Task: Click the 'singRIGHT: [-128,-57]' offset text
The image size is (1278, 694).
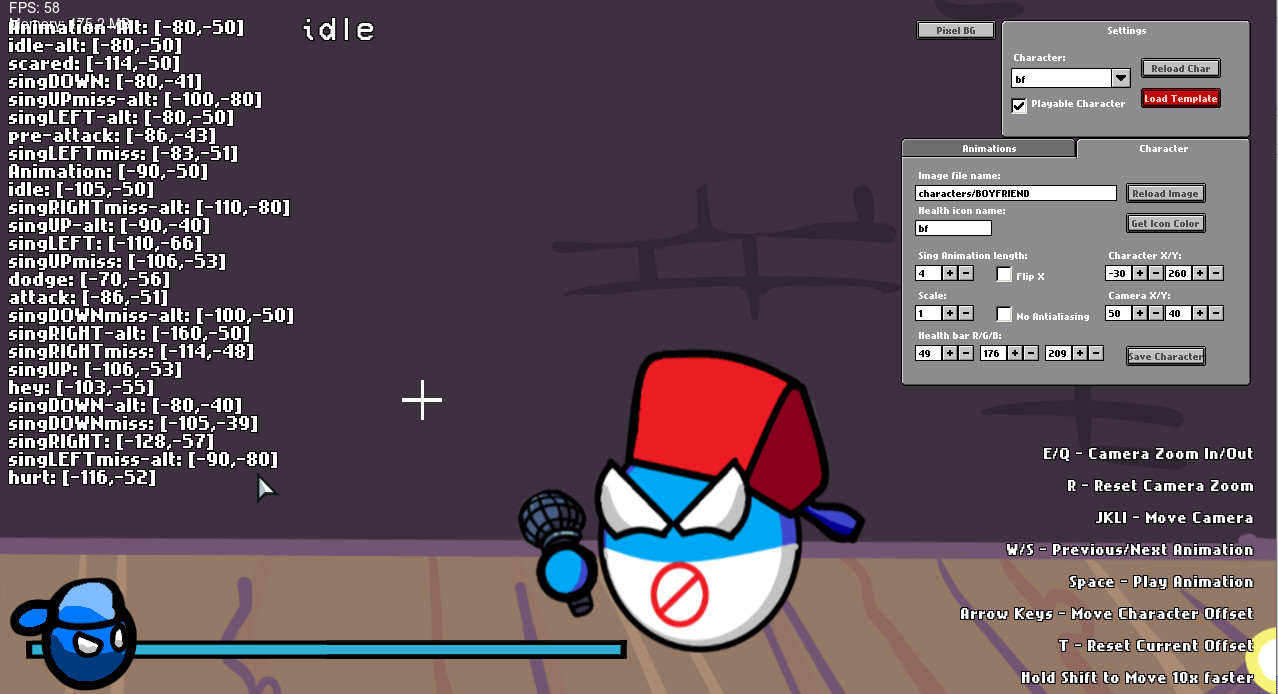Action: point(111,442)
